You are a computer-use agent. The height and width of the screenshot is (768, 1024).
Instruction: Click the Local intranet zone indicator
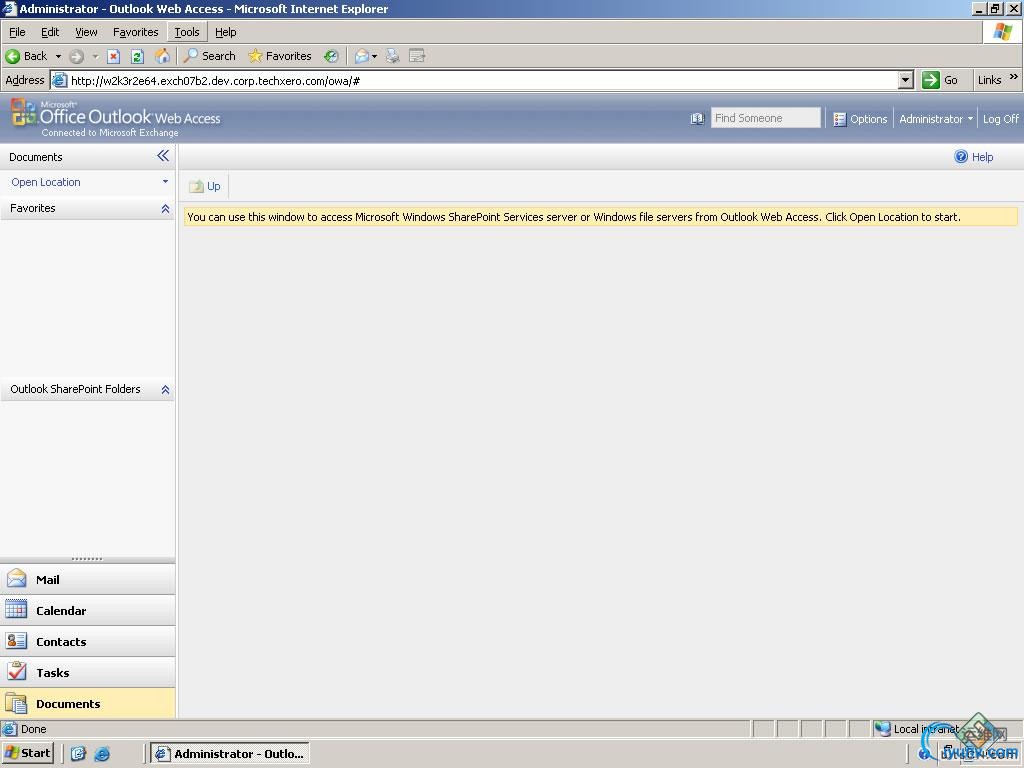918,729
